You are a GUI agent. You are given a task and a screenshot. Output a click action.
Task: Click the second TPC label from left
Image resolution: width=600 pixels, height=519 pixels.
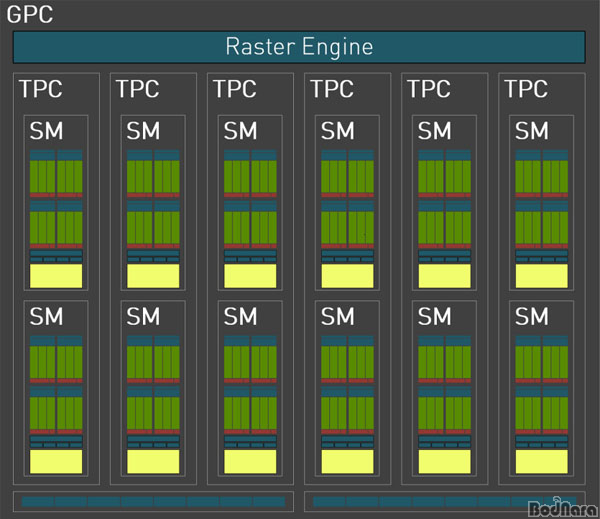[x=138, y=89]
